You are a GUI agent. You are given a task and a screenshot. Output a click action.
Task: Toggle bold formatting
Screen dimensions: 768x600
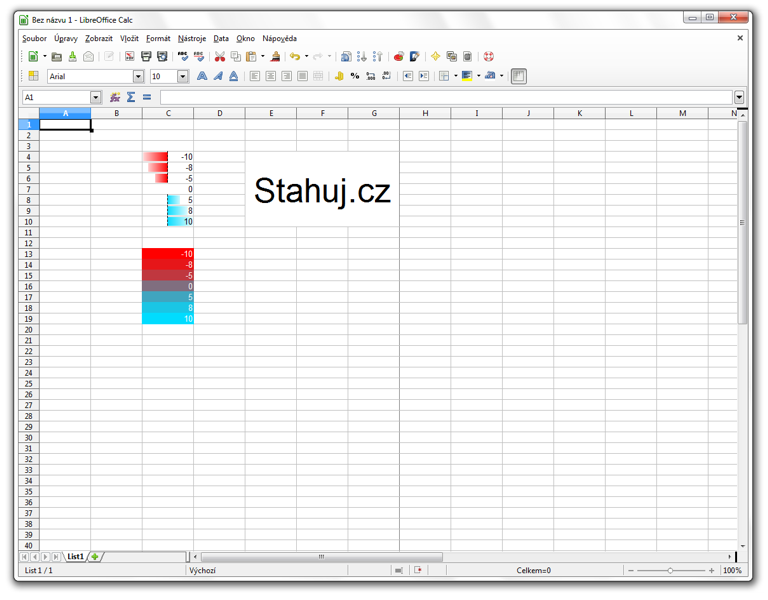point(202,76)
